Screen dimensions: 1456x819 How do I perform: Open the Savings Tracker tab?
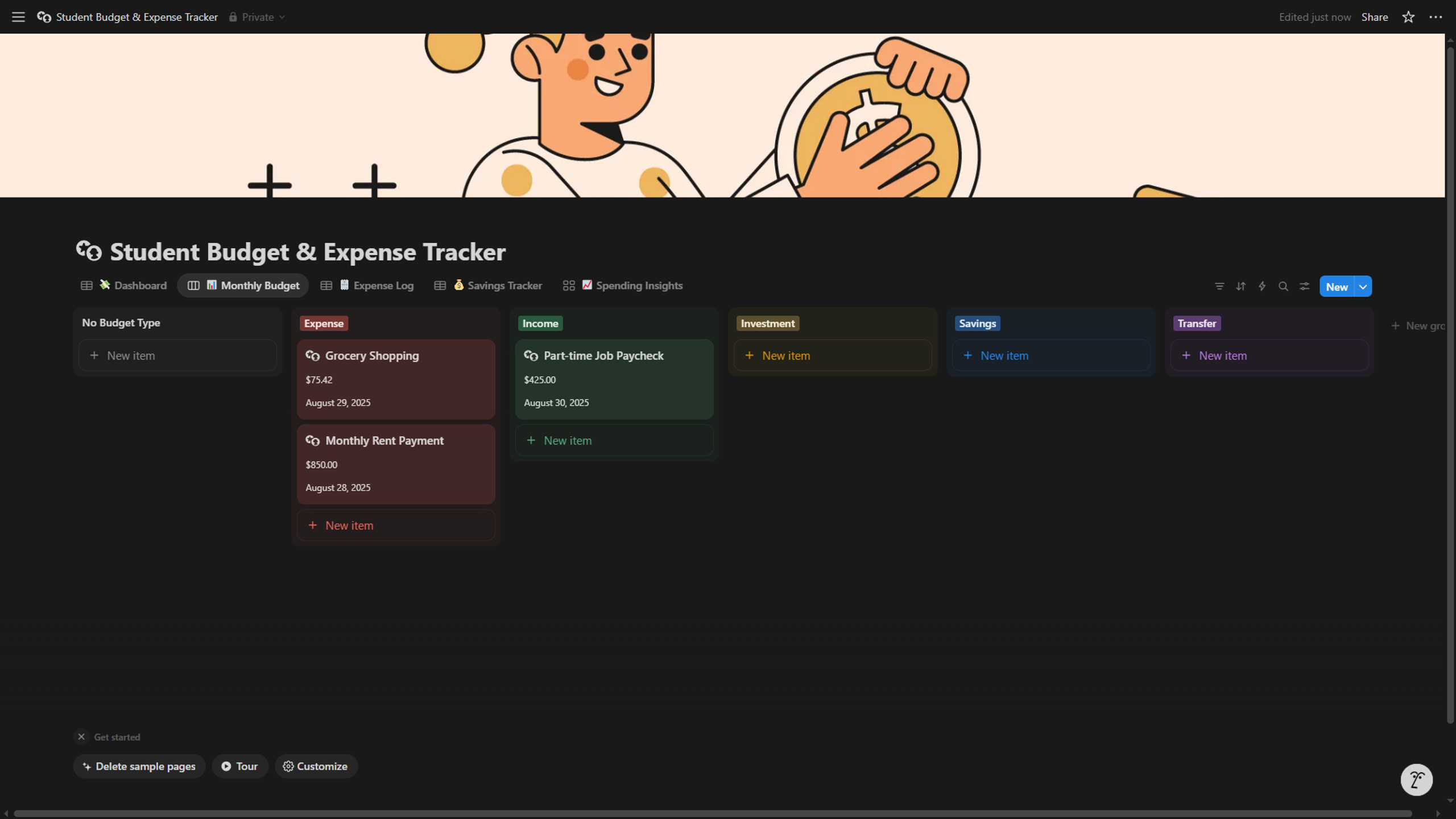pos(488,286)
